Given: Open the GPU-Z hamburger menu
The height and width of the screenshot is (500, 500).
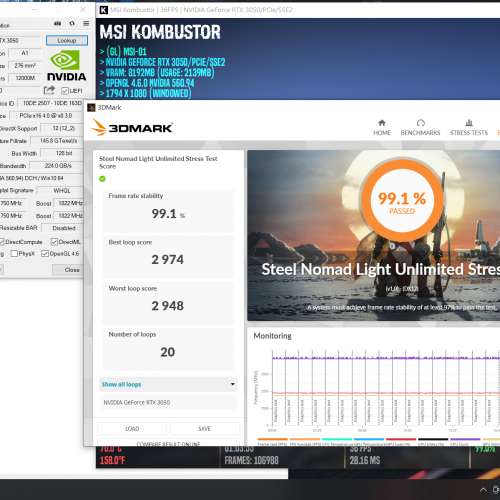Looking at the screenshot, I should coord(86,23).
